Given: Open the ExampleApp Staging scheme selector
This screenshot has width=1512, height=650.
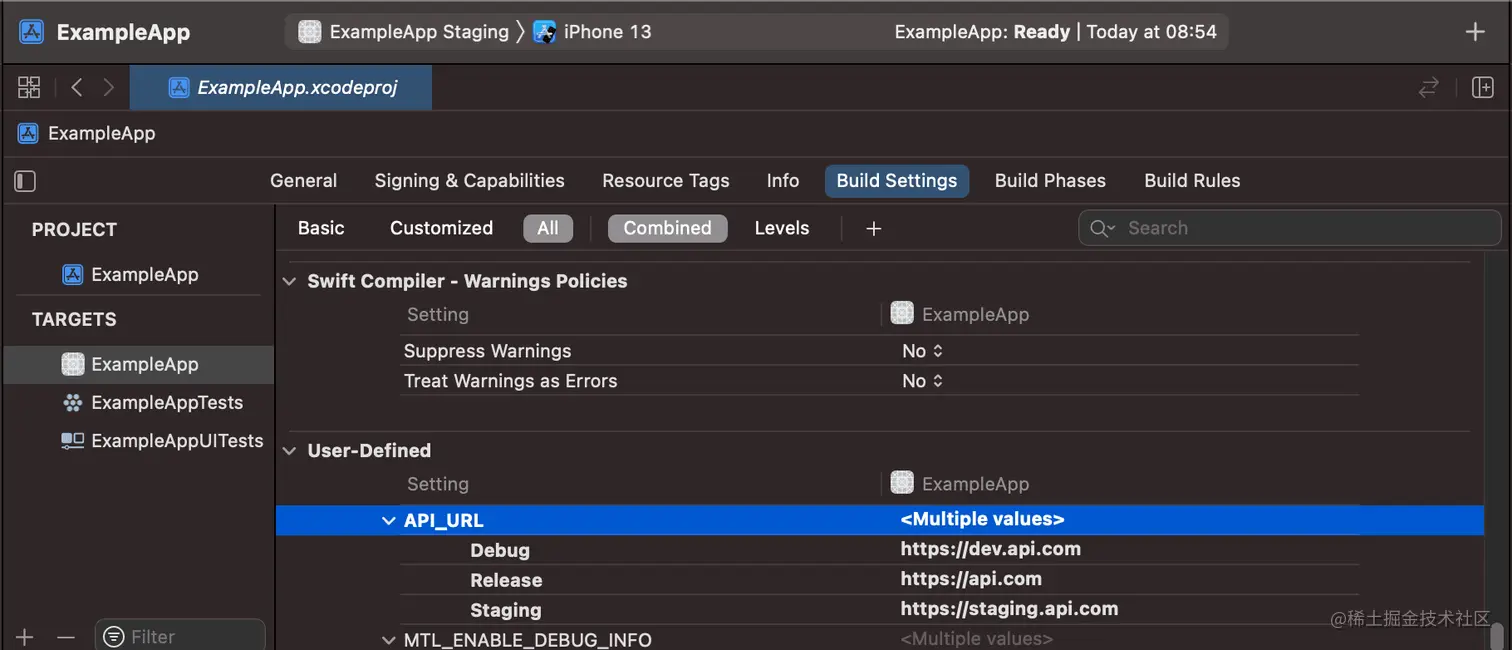Looking at the screenshot, I should click(404, 32).
